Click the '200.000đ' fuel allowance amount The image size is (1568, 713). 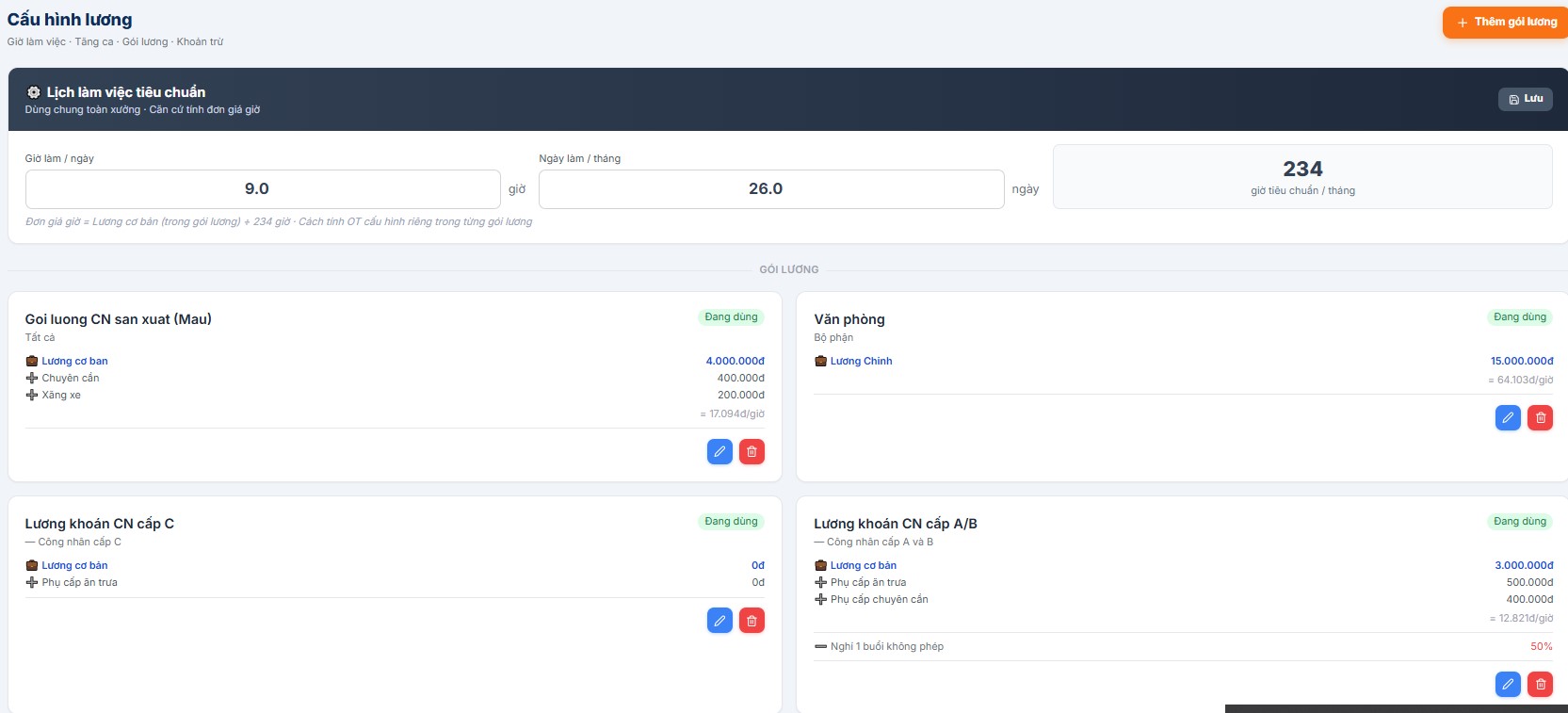(741, 395)
